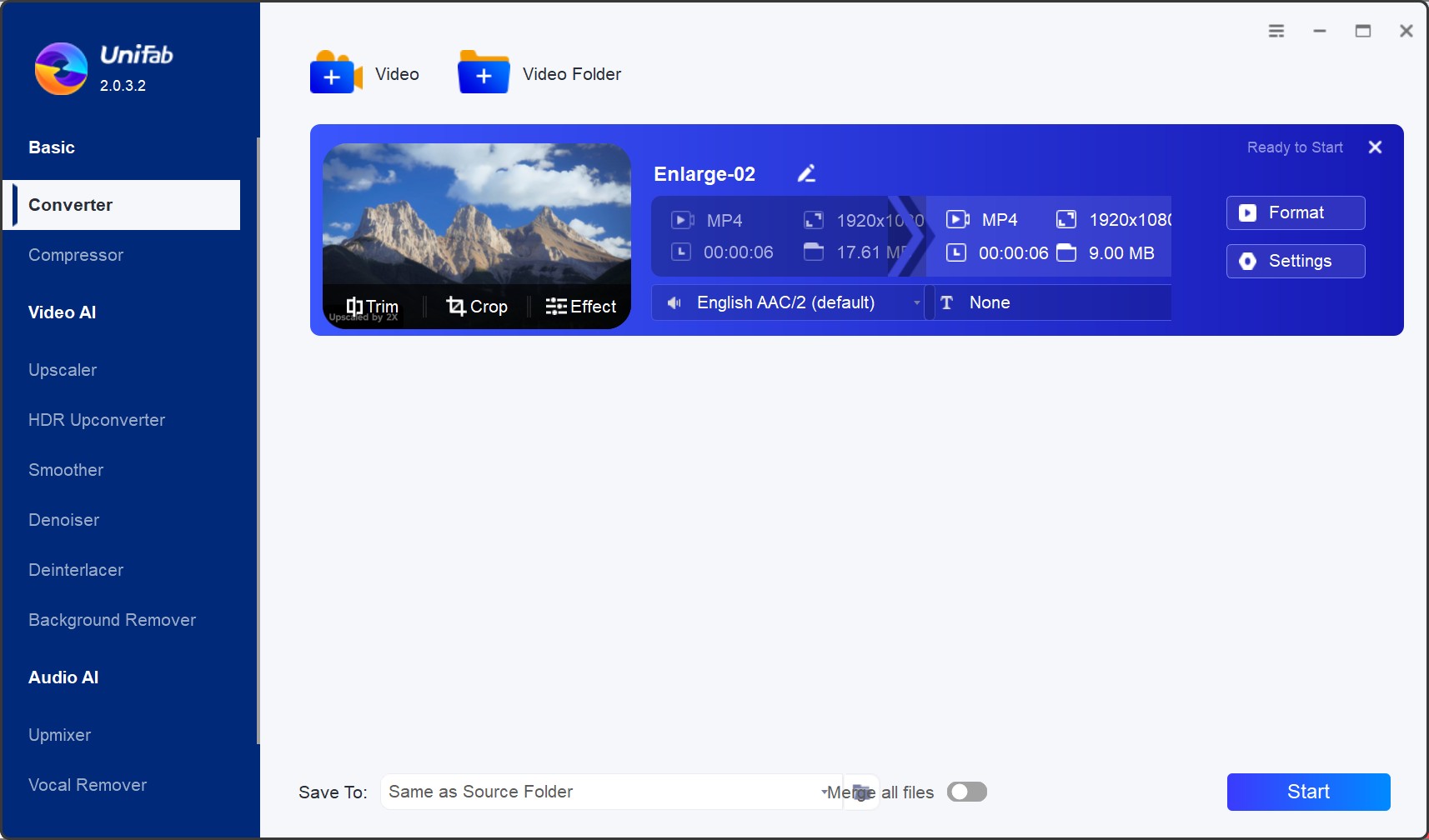Open the Smoother module
Viewport: 1429px width, 840px height.
(x=66, y=470)
